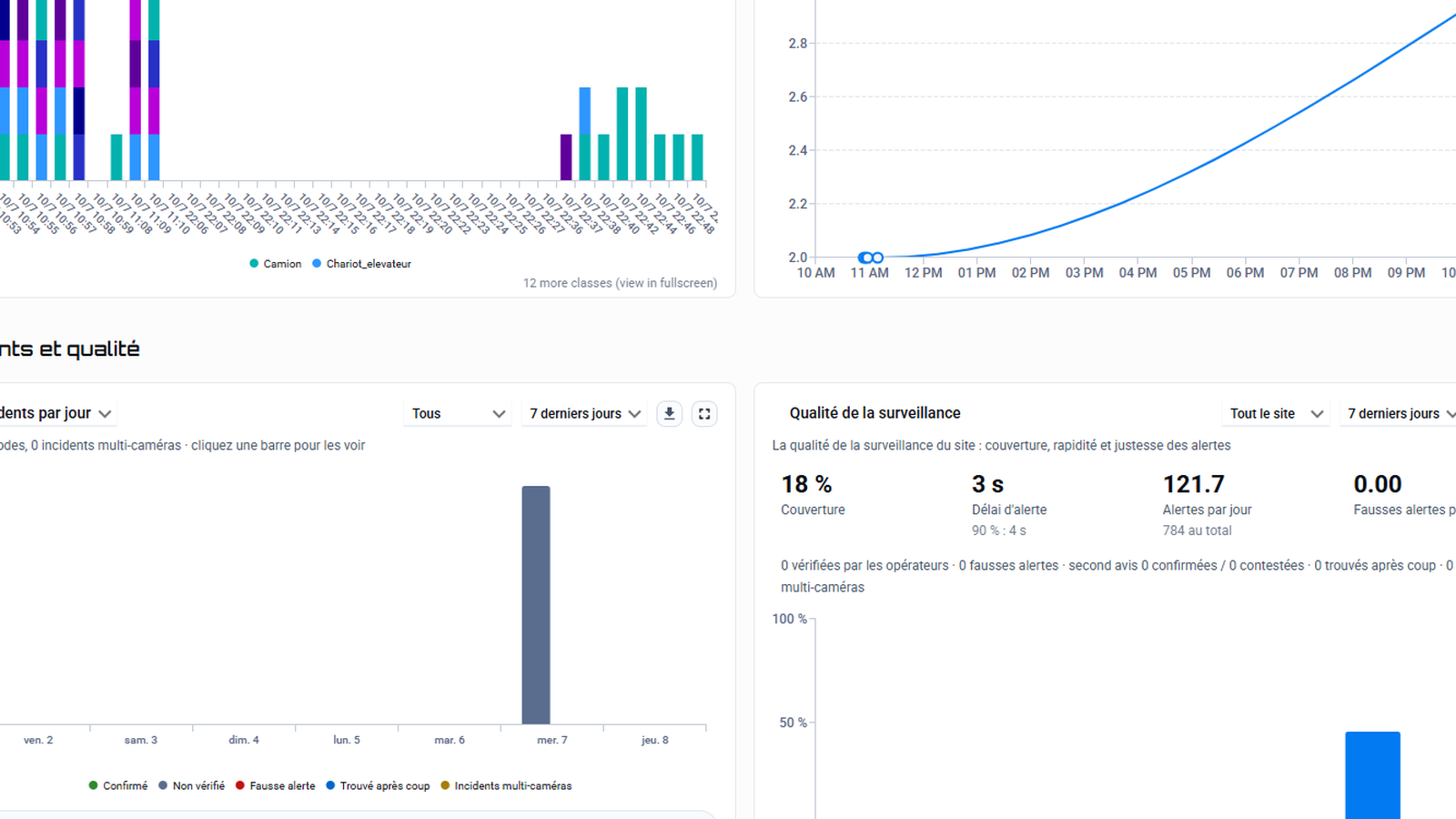1456x819 pixels.
Task: Click the '3 s' Délai d'alerte value
Action: (x=987, y=484)
